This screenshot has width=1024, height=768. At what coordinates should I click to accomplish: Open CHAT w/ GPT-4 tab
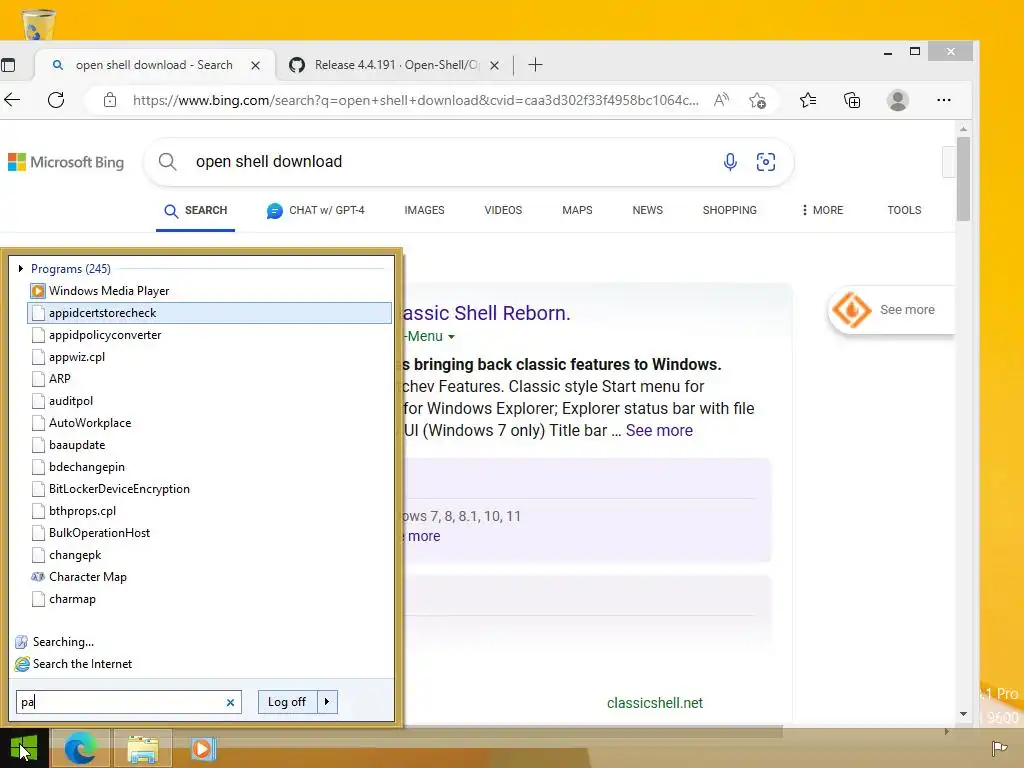[x=315, y=210]
